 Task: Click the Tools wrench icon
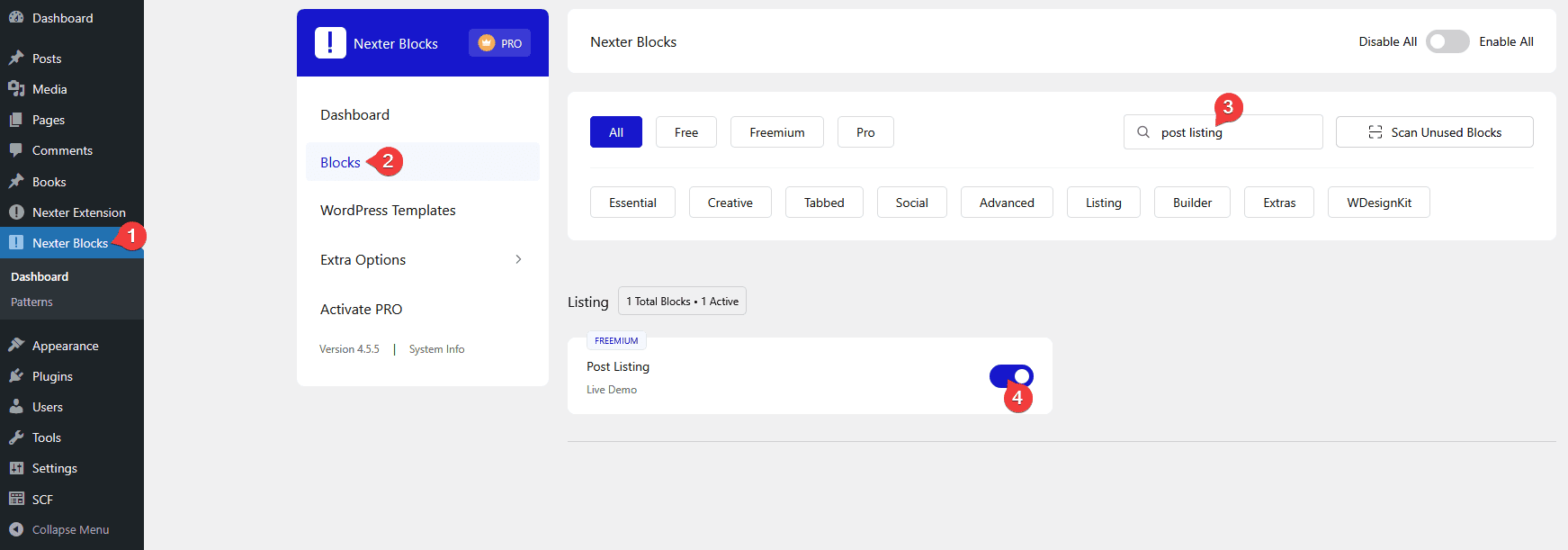click(x=16, y=437)
